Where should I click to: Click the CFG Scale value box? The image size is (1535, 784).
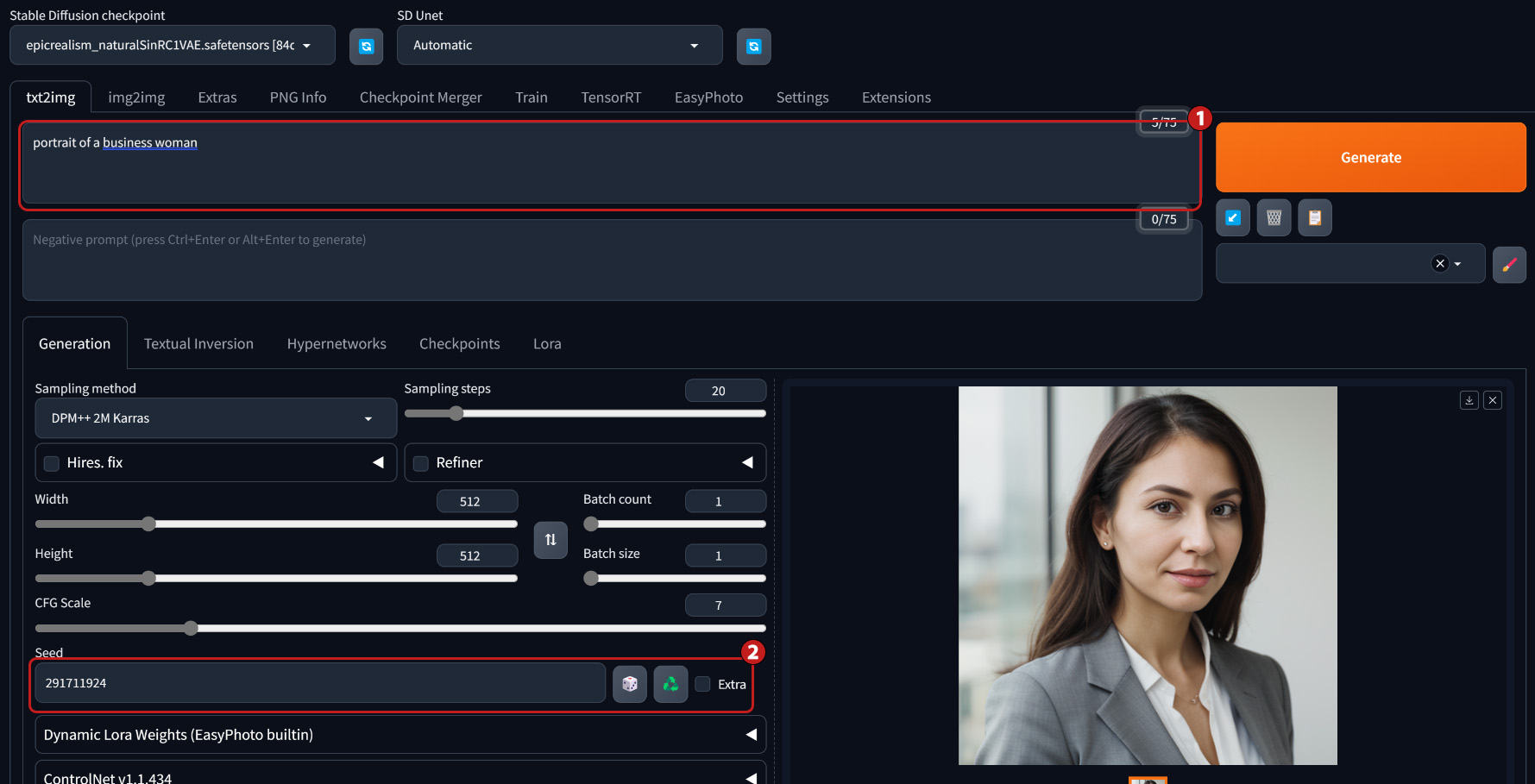coord(726,605)
